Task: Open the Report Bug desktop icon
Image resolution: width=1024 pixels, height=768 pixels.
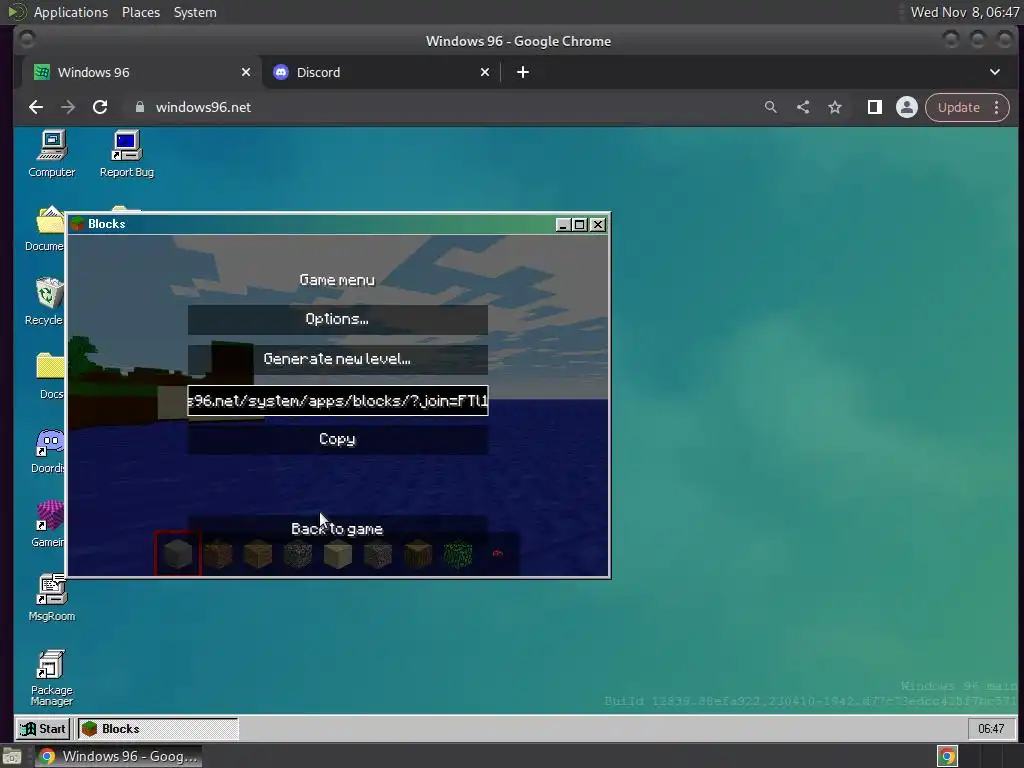Action: click(x=127, y=154)
